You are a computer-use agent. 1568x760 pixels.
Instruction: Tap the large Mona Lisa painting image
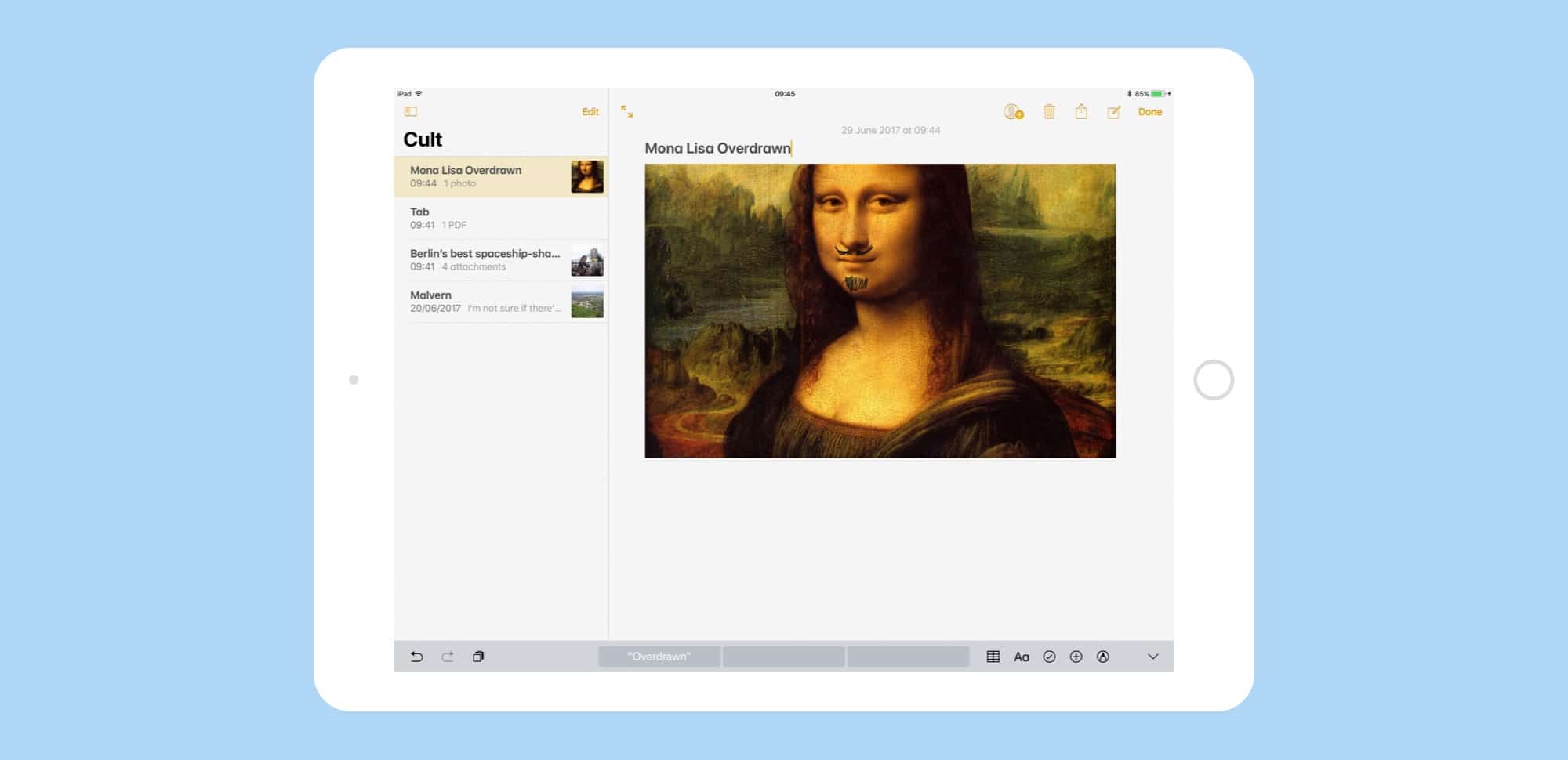coord(880,311)
